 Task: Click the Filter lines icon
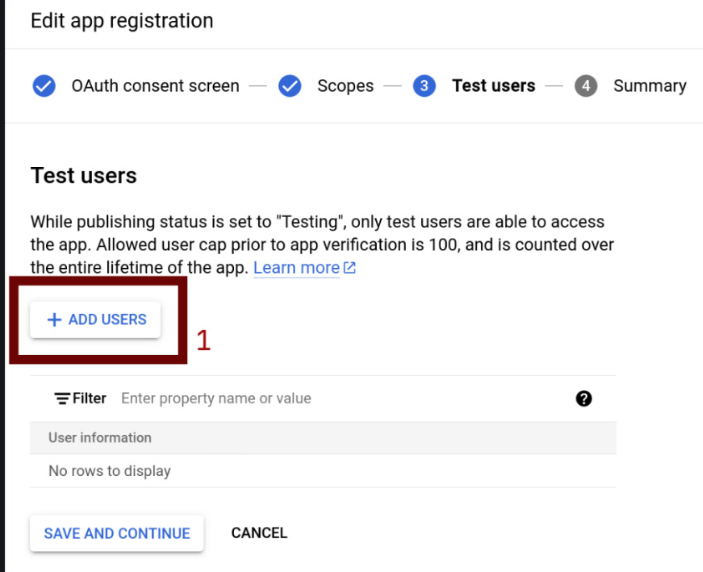pos(62,398)
